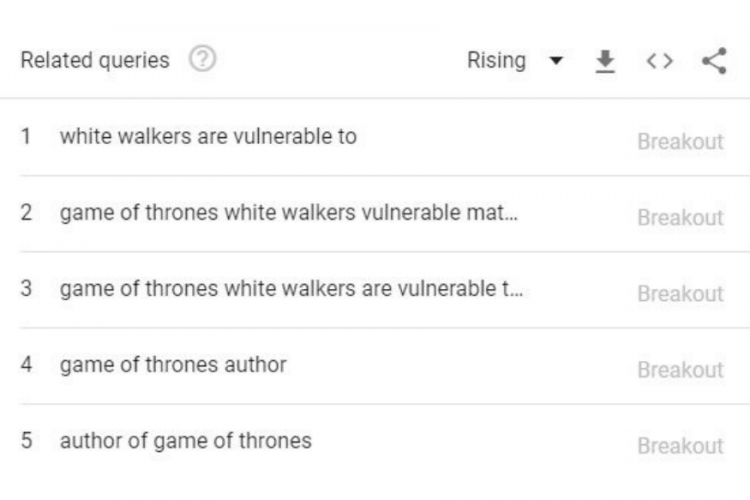Viewport: 750px width, 500px height.
Task: Open query white walkers are vulnerable to
Action: 208,136
